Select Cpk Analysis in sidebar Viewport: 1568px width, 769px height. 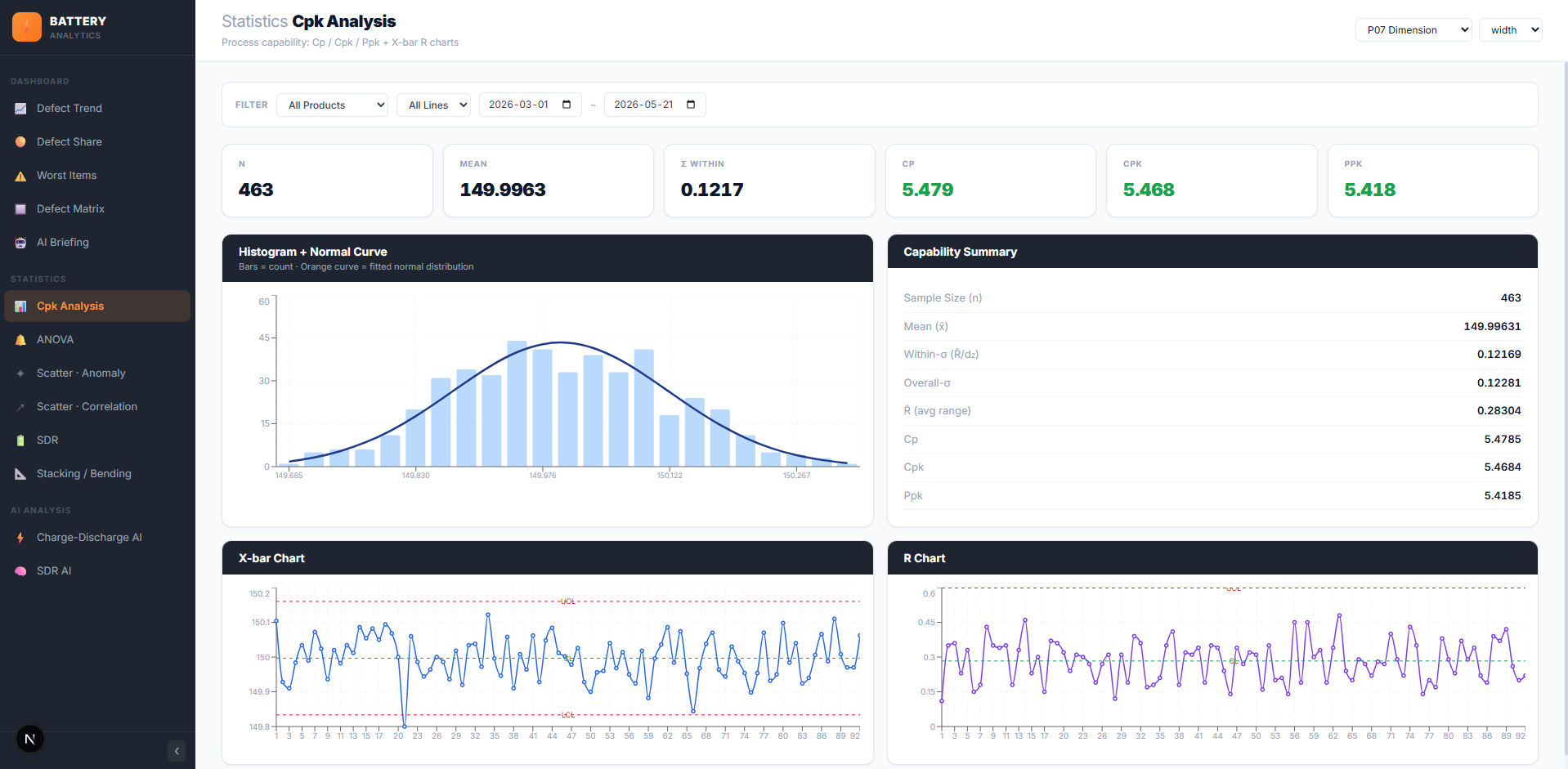(97, 306)
